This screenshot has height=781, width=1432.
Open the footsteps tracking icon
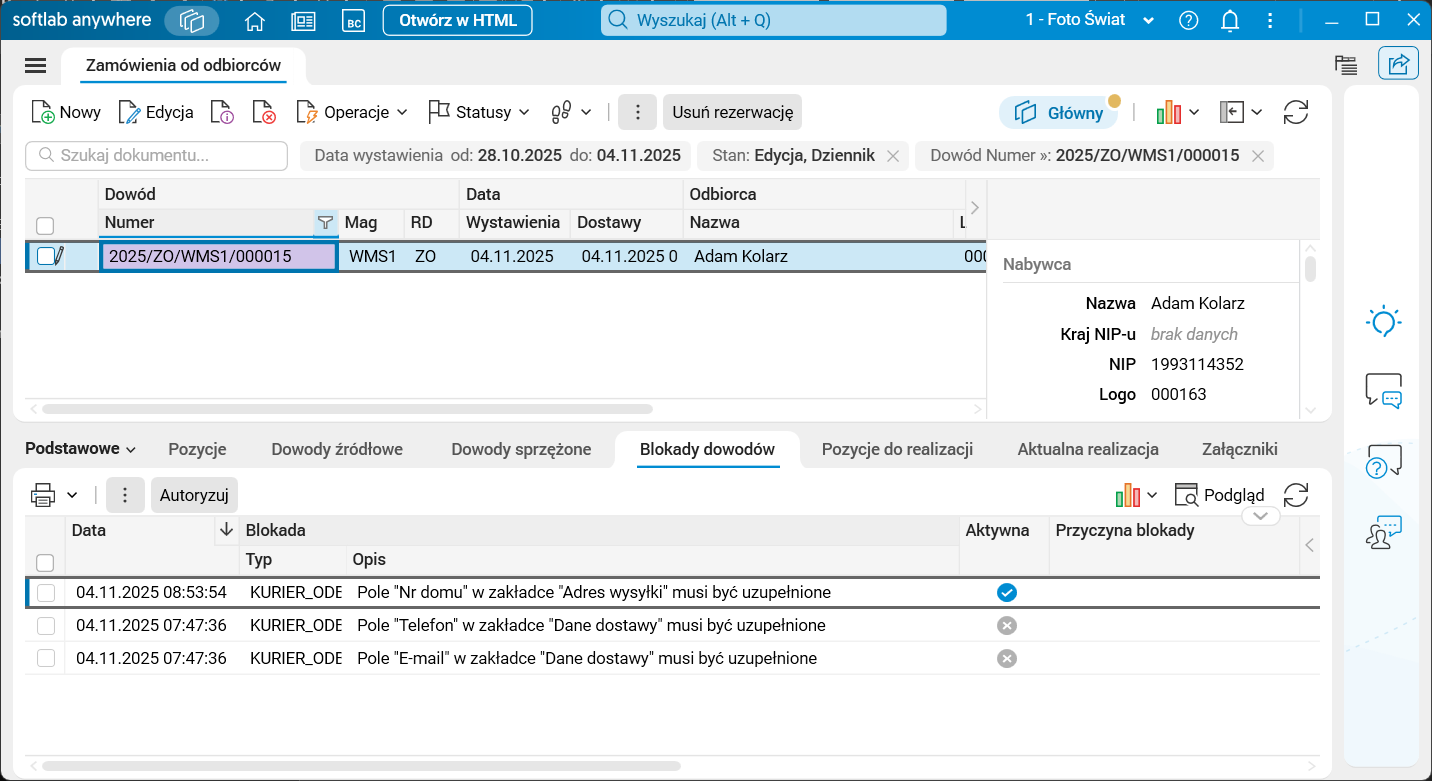561,112
